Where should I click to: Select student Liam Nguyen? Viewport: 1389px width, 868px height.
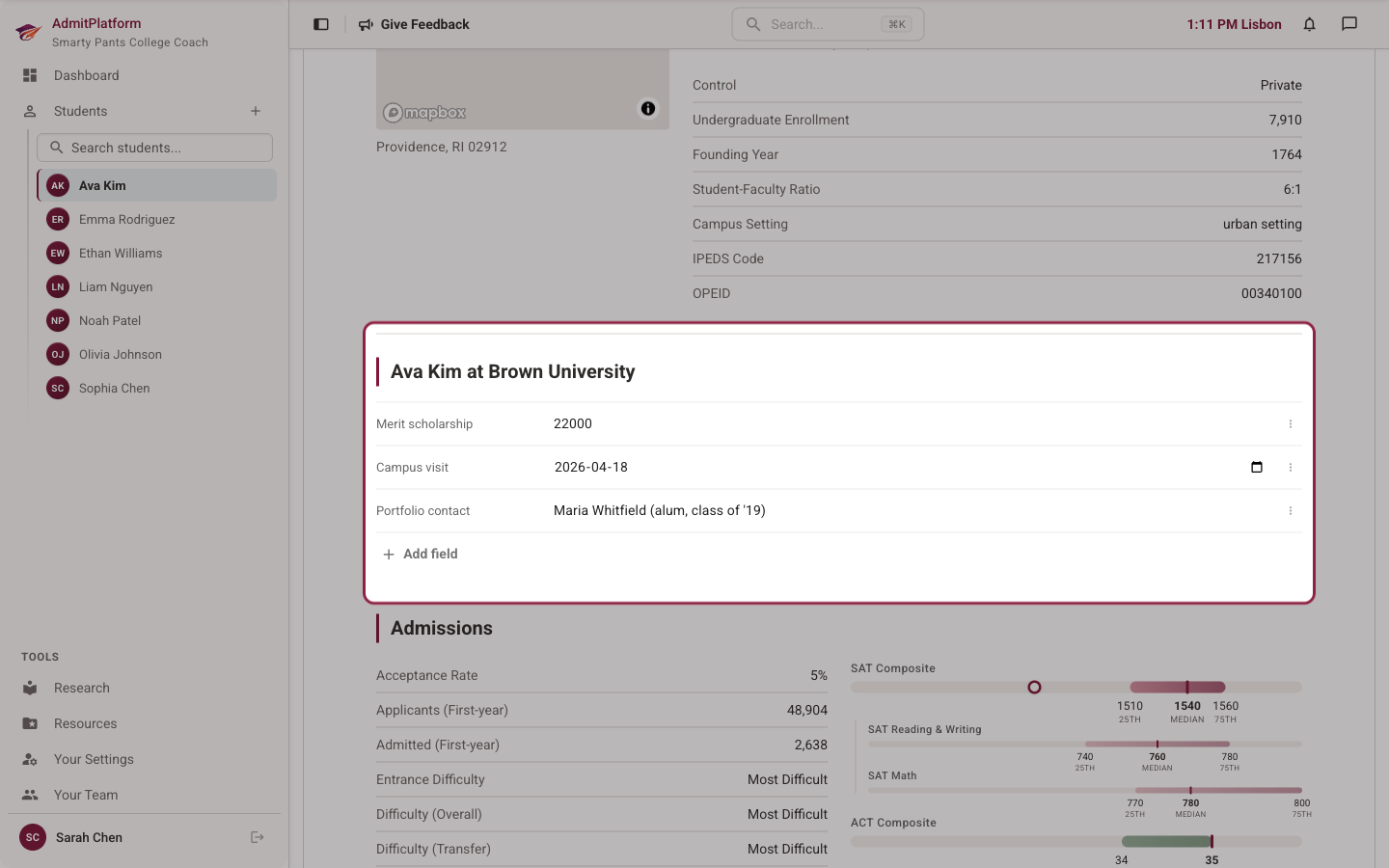point(157,286)
